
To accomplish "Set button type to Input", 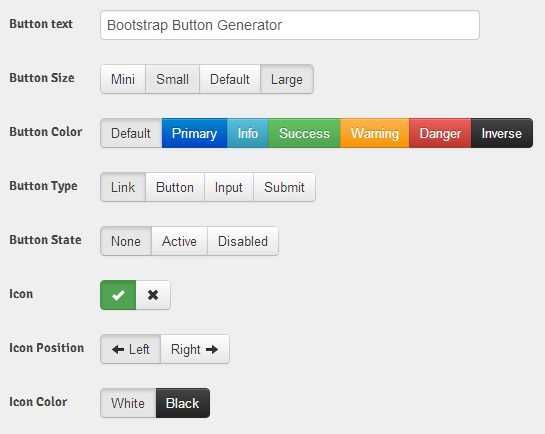I will click(x=229, y=187).
